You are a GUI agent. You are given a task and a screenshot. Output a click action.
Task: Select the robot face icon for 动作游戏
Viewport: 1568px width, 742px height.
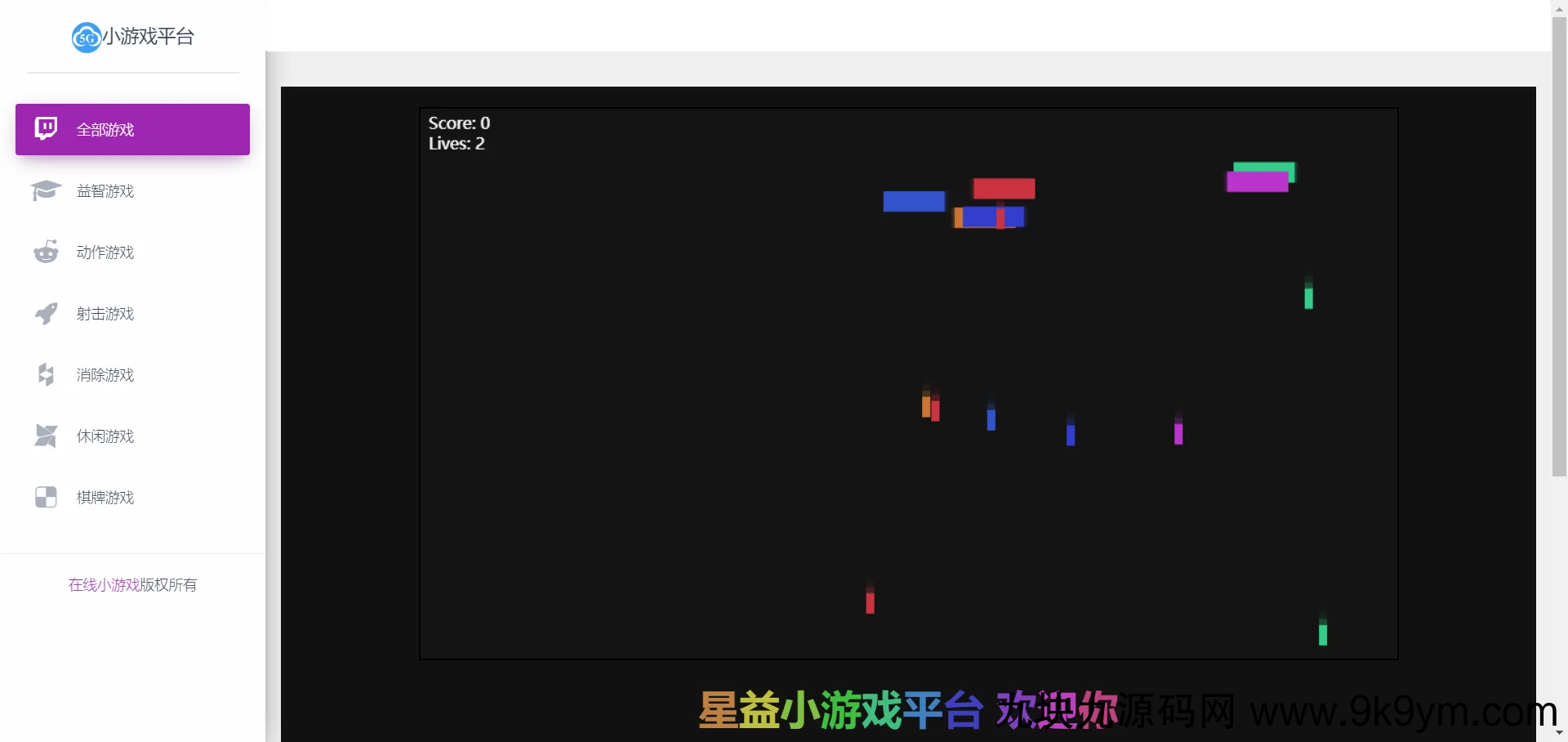46,252
